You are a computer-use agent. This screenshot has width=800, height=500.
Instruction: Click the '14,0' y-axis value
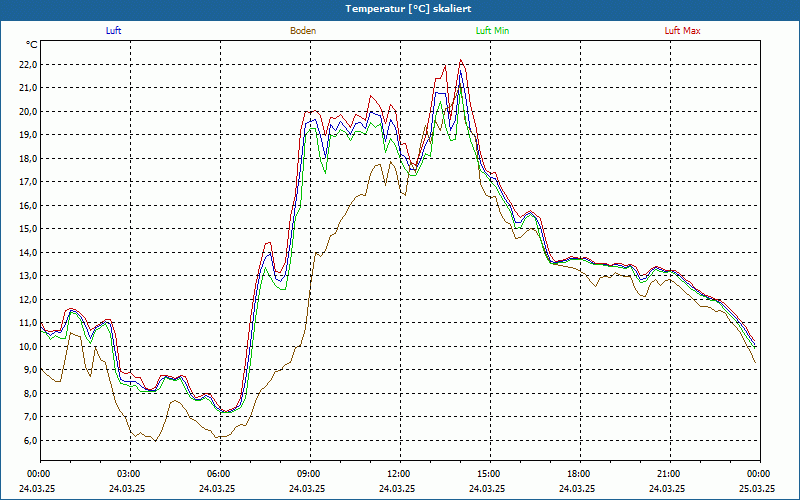tap(28, 253)
